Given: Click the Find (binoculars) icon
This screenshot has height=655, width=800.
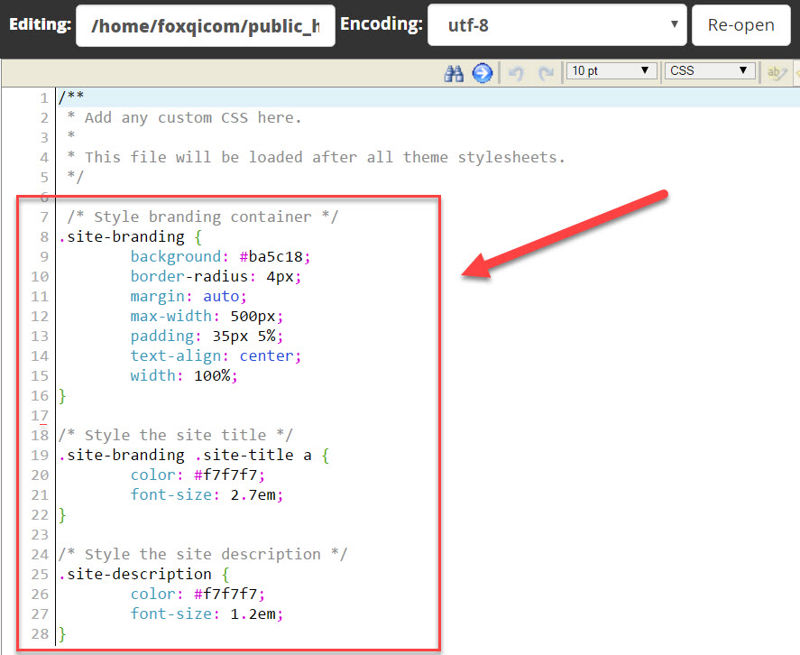Looking at the screenshot, I should [x=454, y=73].
